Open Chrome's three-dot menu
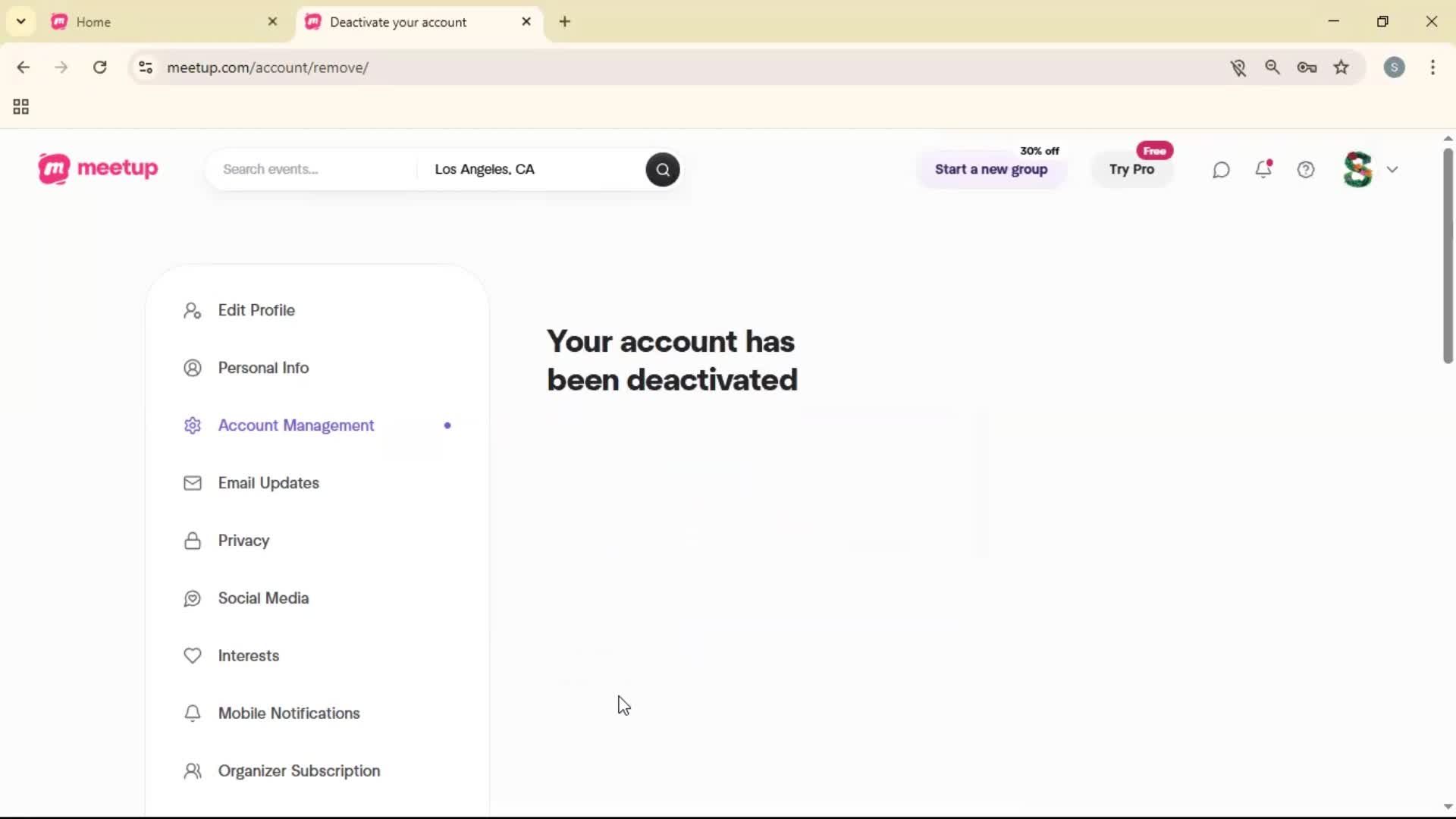Screen dimensions: 1456x819 (1433, 67)
